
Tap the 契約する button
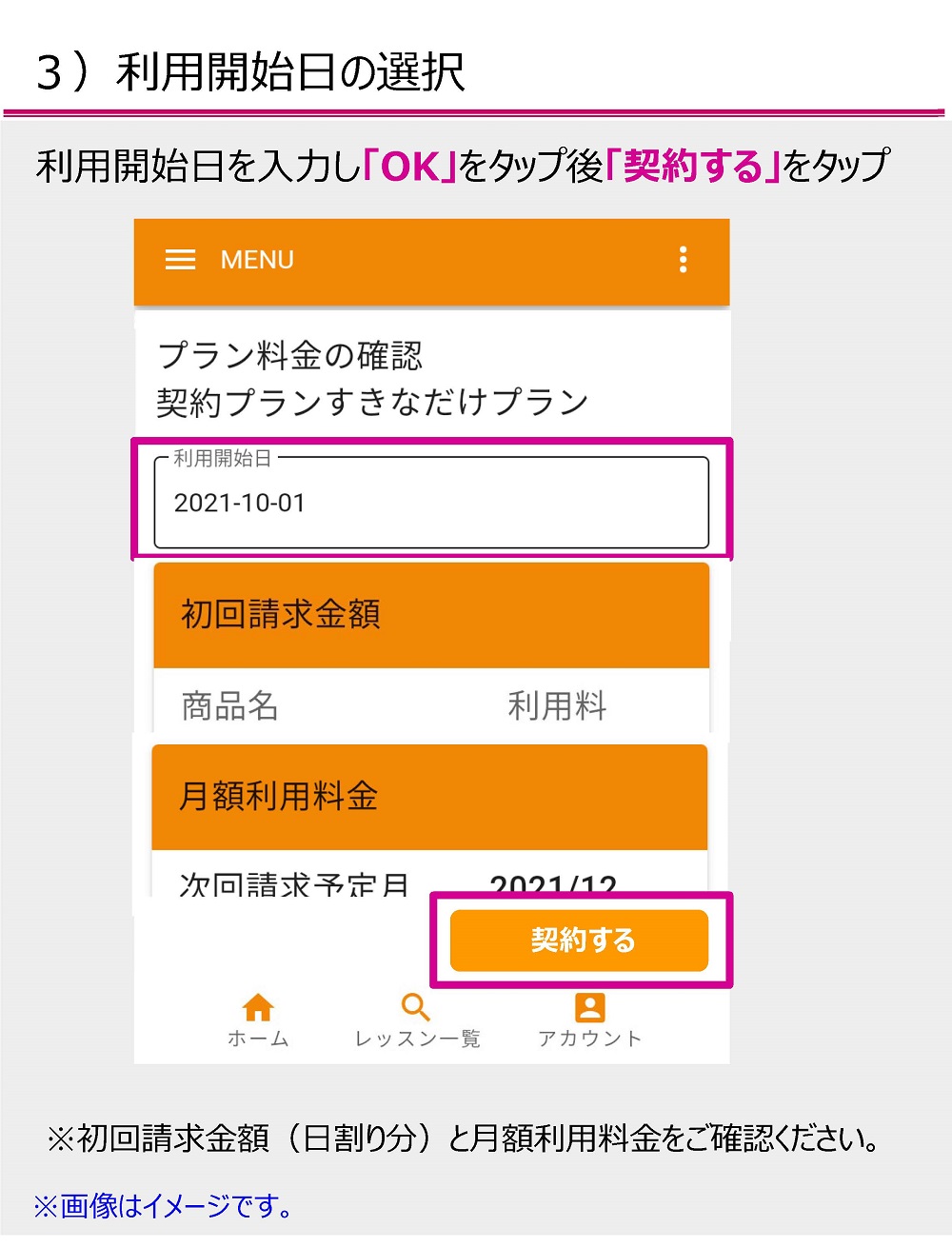579,940
